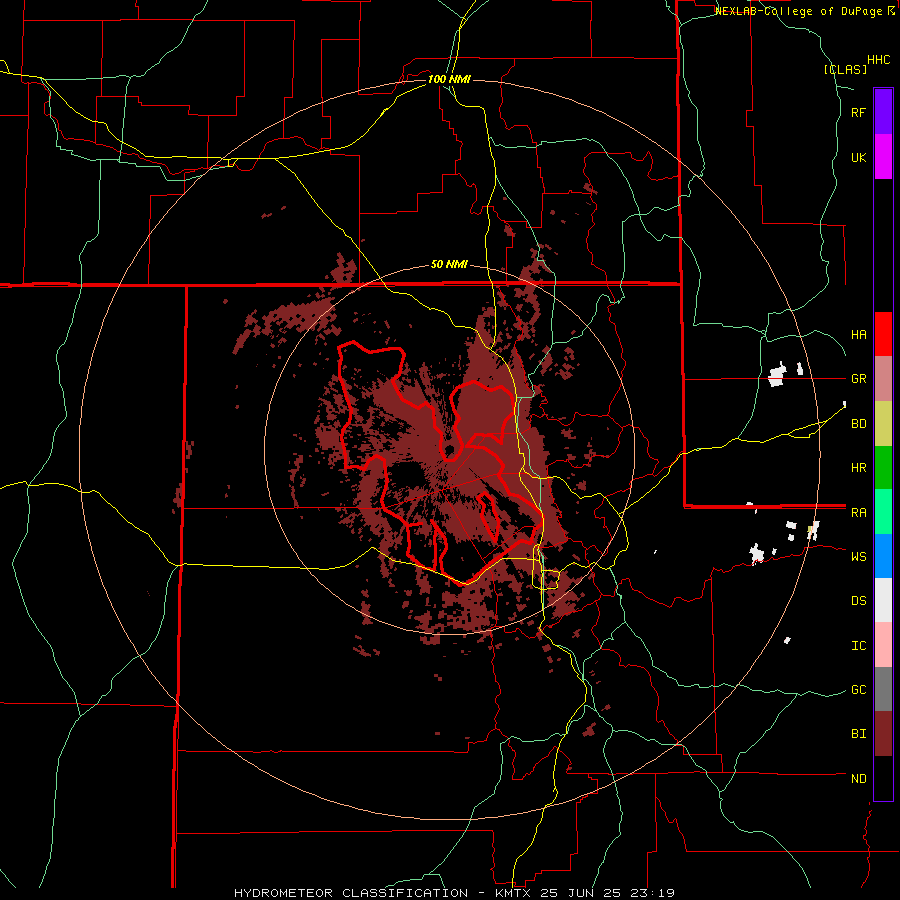Click the BD legend label
The width and height of the screenshot is (900, 900).
tap(858, 424)
